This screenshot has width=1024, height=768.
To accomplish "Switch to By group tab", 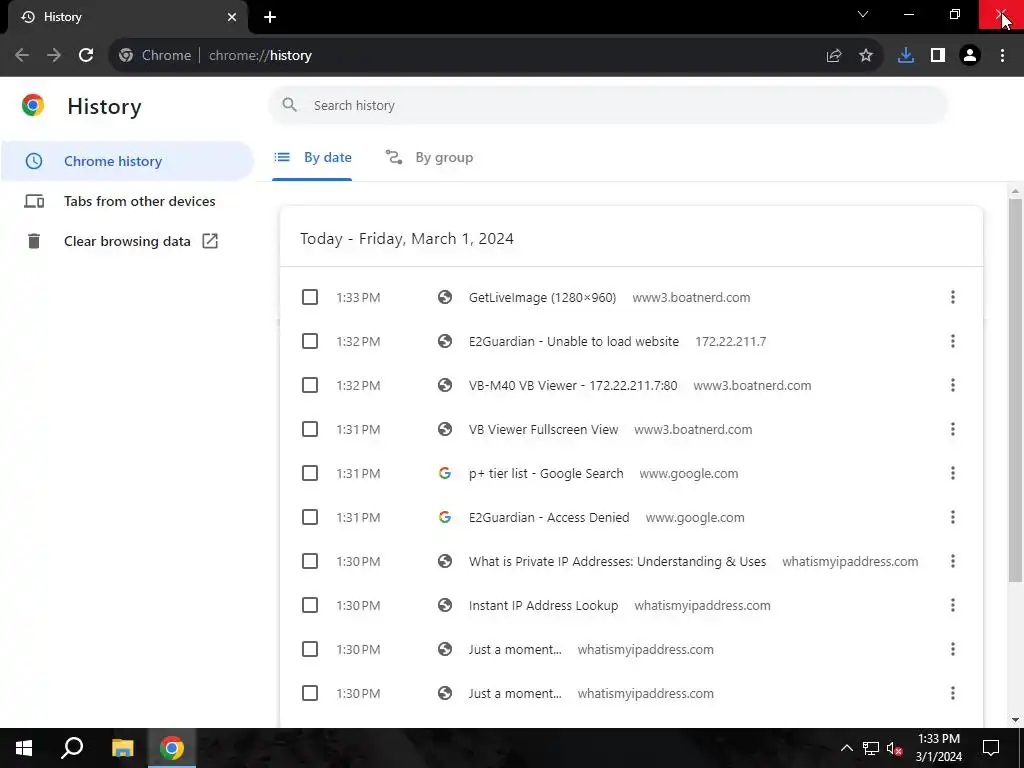I will (429, 157).
